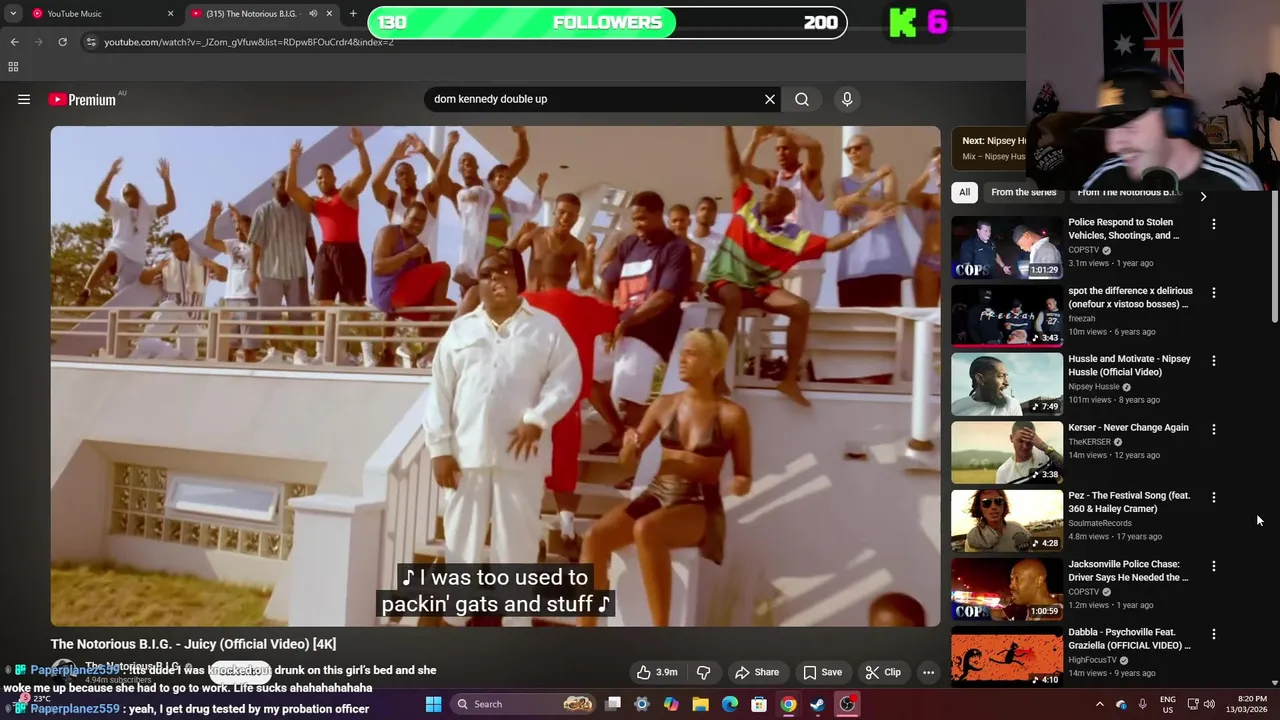This screenshot has height=720, width=1280.
Task: Open options for 'Pez - The Festival Song'
Action: [x=1214, y=497]
